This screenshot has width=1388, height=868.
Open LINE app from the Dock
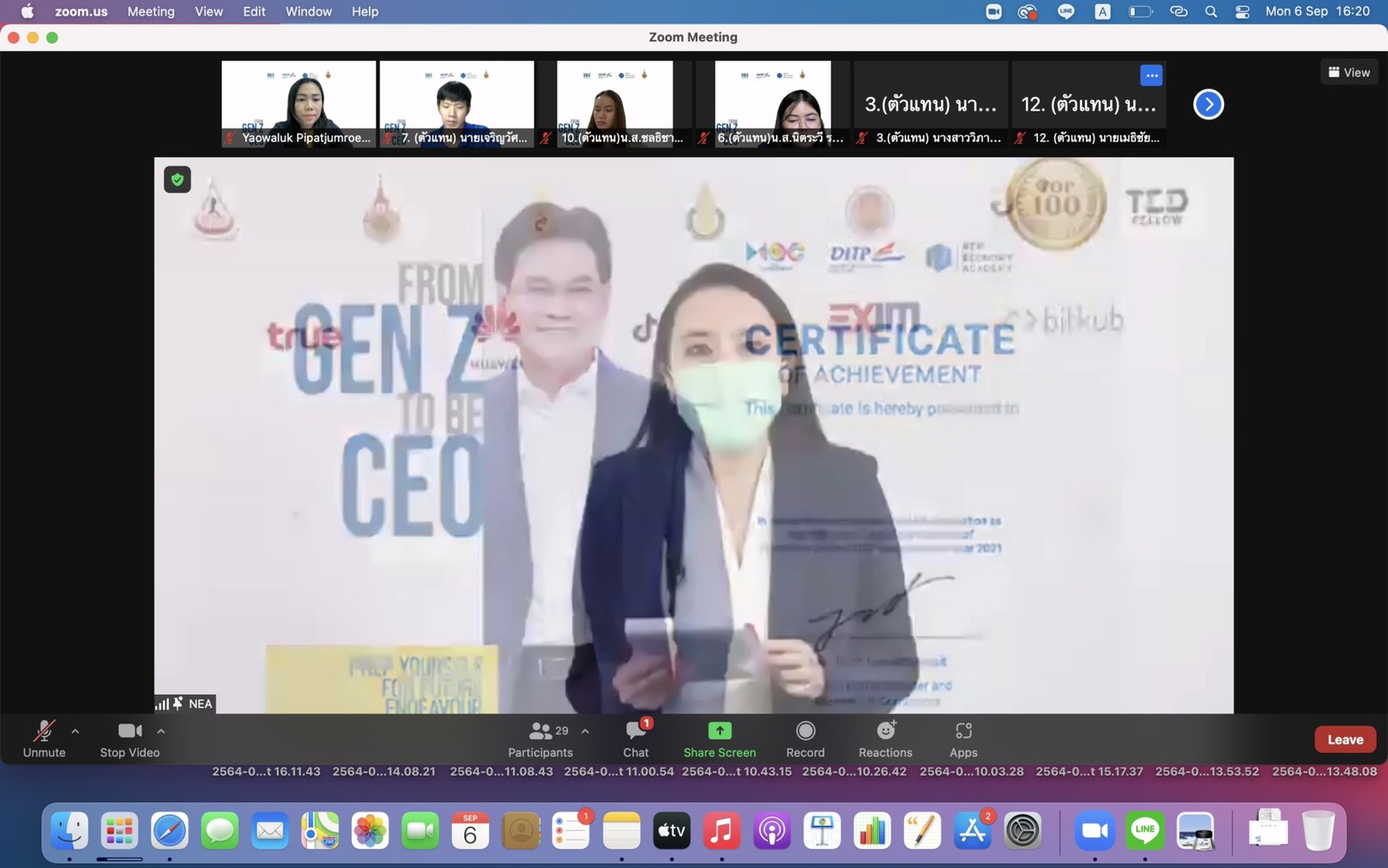click(x=1145, y=830)
